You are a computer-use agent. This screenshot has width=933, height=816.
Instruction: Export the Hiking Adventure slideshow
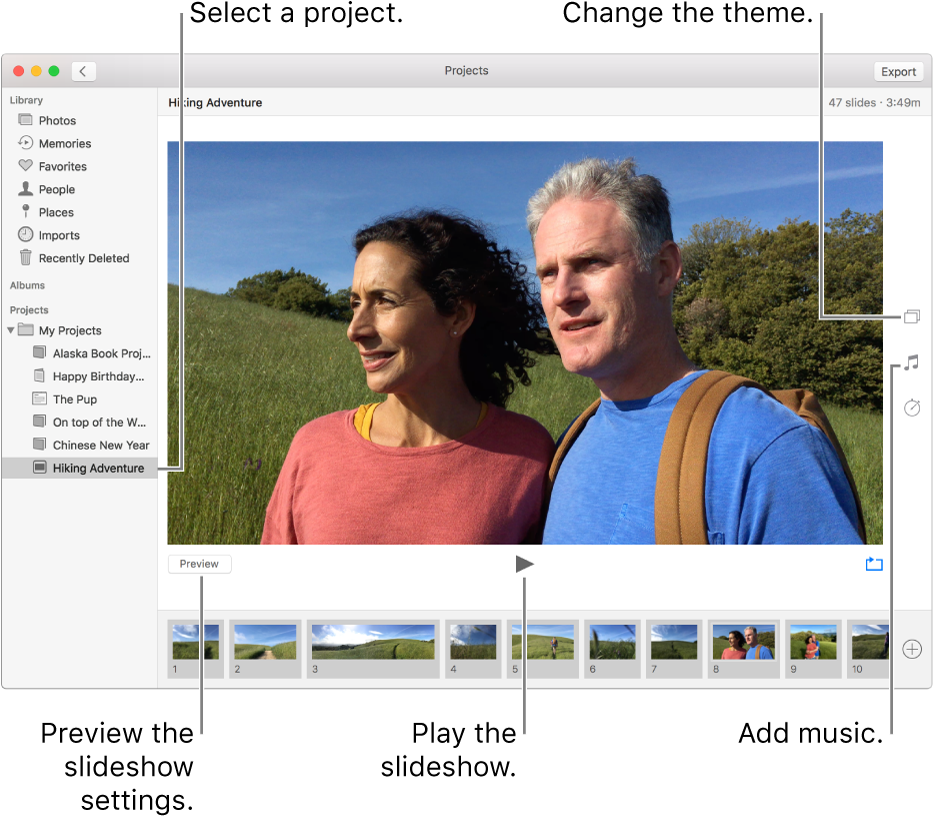click(898, 71)
